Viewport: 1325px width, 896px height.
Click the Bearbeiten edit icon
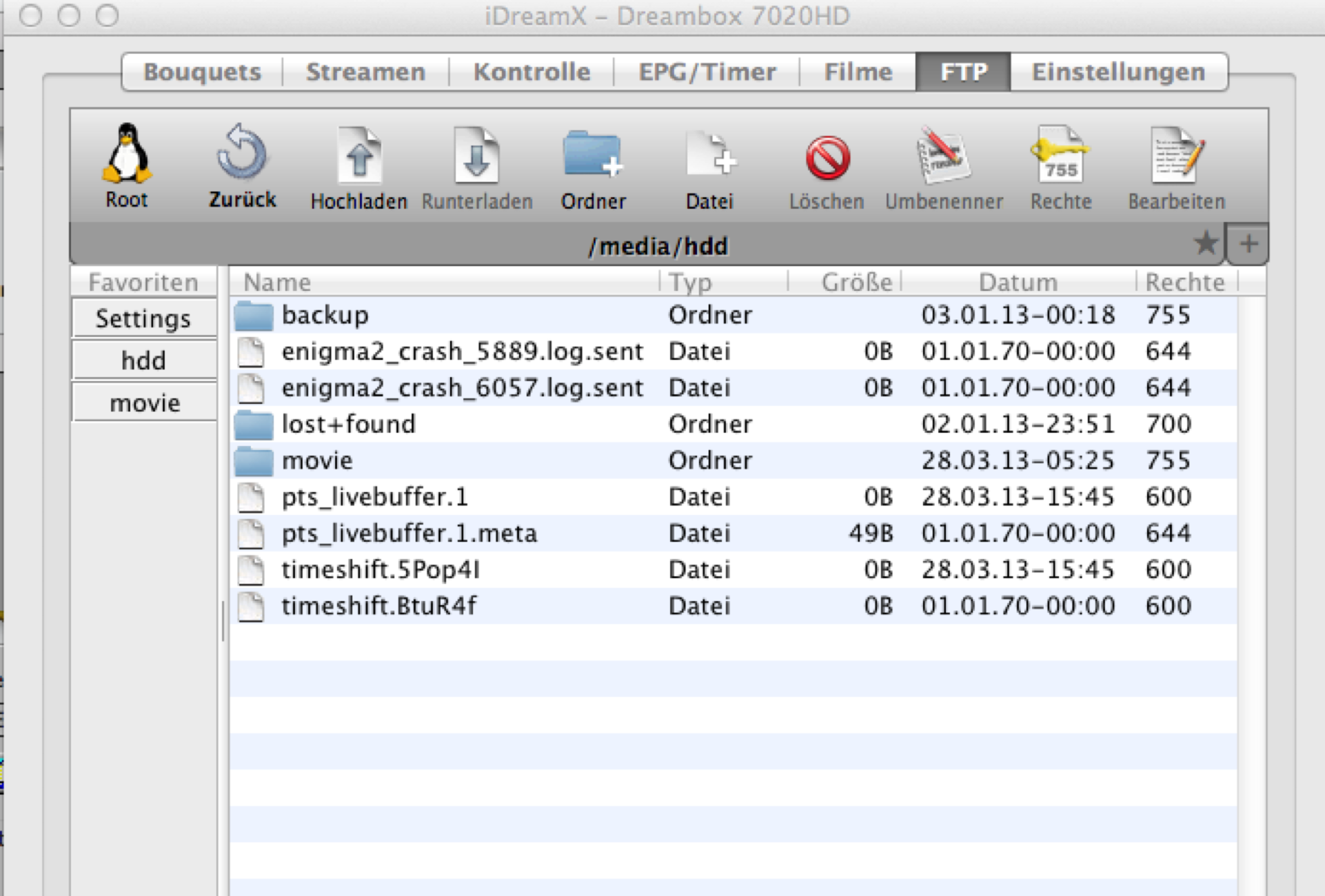(x=1177, y=156)
